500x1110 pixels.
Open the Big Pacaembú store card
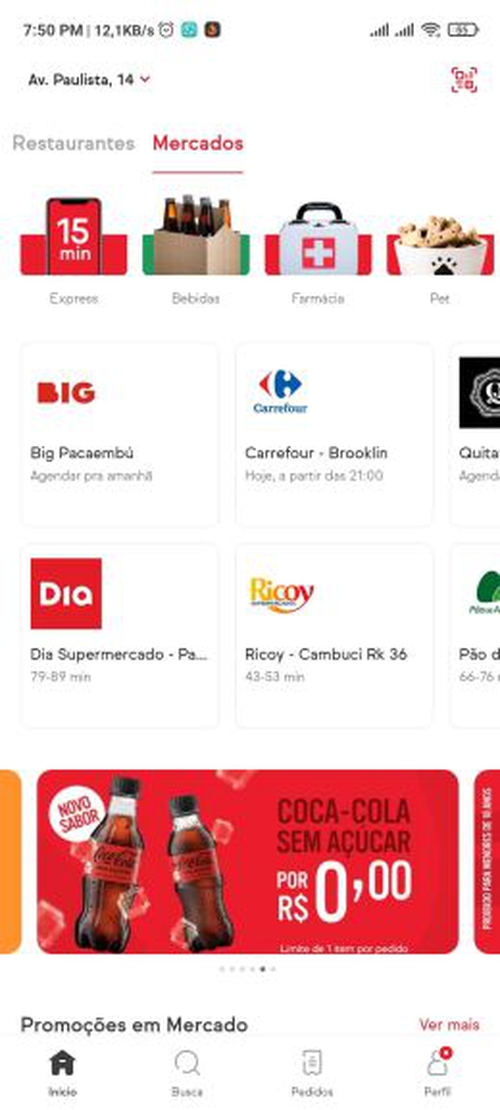pyautogui.click(x=120, y=435)
